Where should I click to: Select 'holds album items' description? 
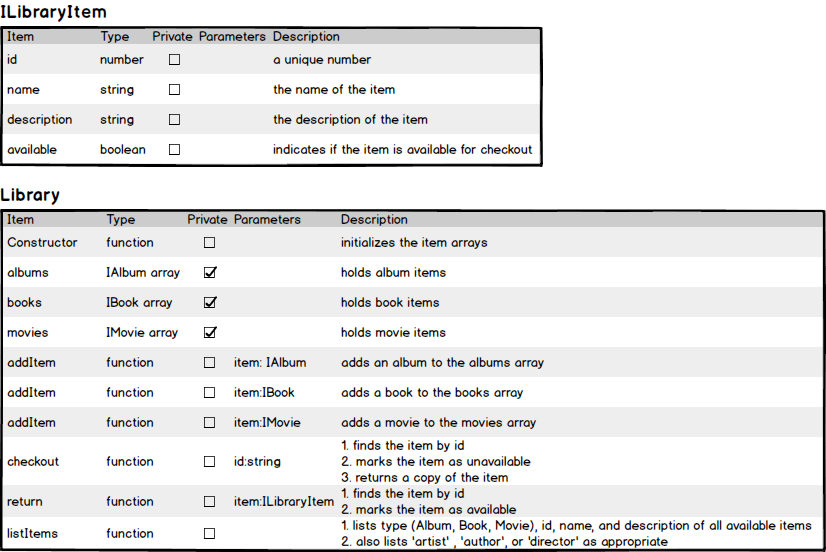[393, 272]
